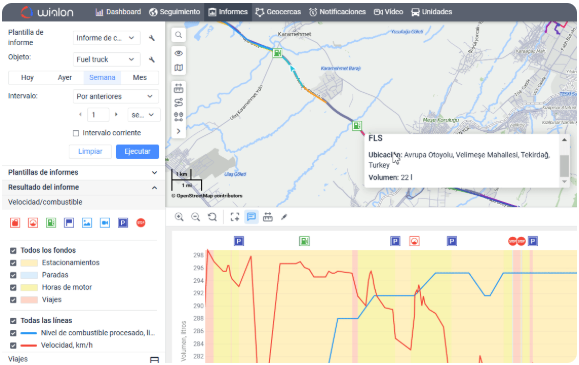579x365 pixels.
Task: Zoom out chart magnifier icon
Action: [x=195, y=217]
